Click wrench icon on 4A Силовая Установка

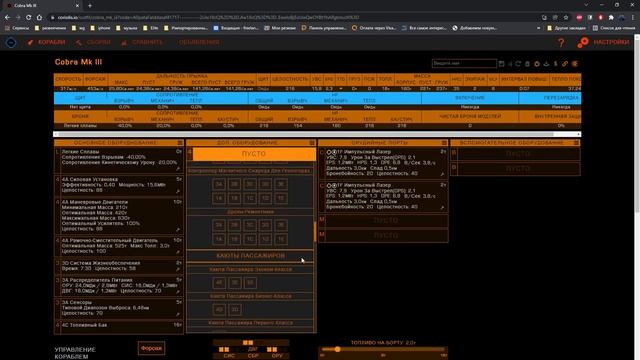tap(178, 191)
